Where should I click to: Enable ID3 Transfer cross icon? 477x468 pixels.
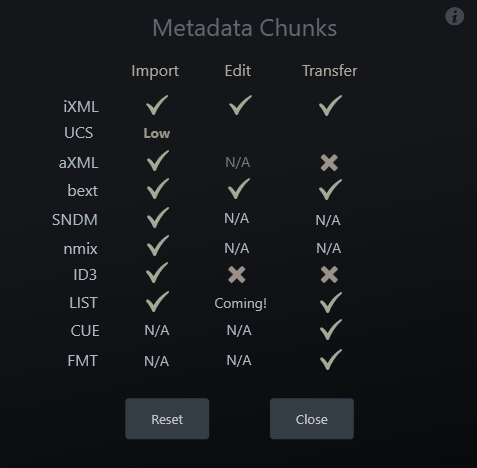click(x=329, y=275)
